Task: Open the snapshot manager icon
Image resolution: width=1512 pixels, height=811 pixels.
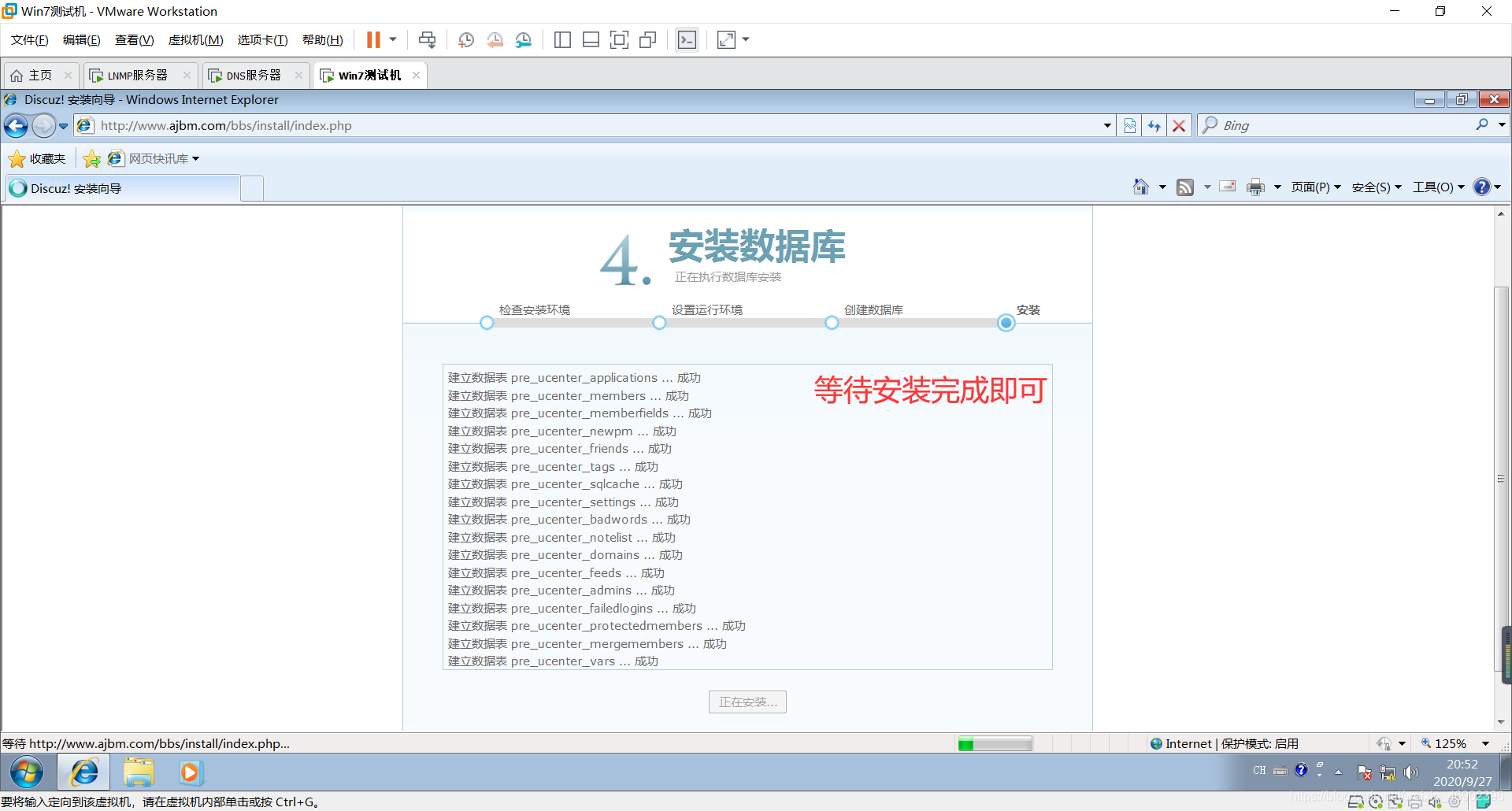Action: [524, 39]
